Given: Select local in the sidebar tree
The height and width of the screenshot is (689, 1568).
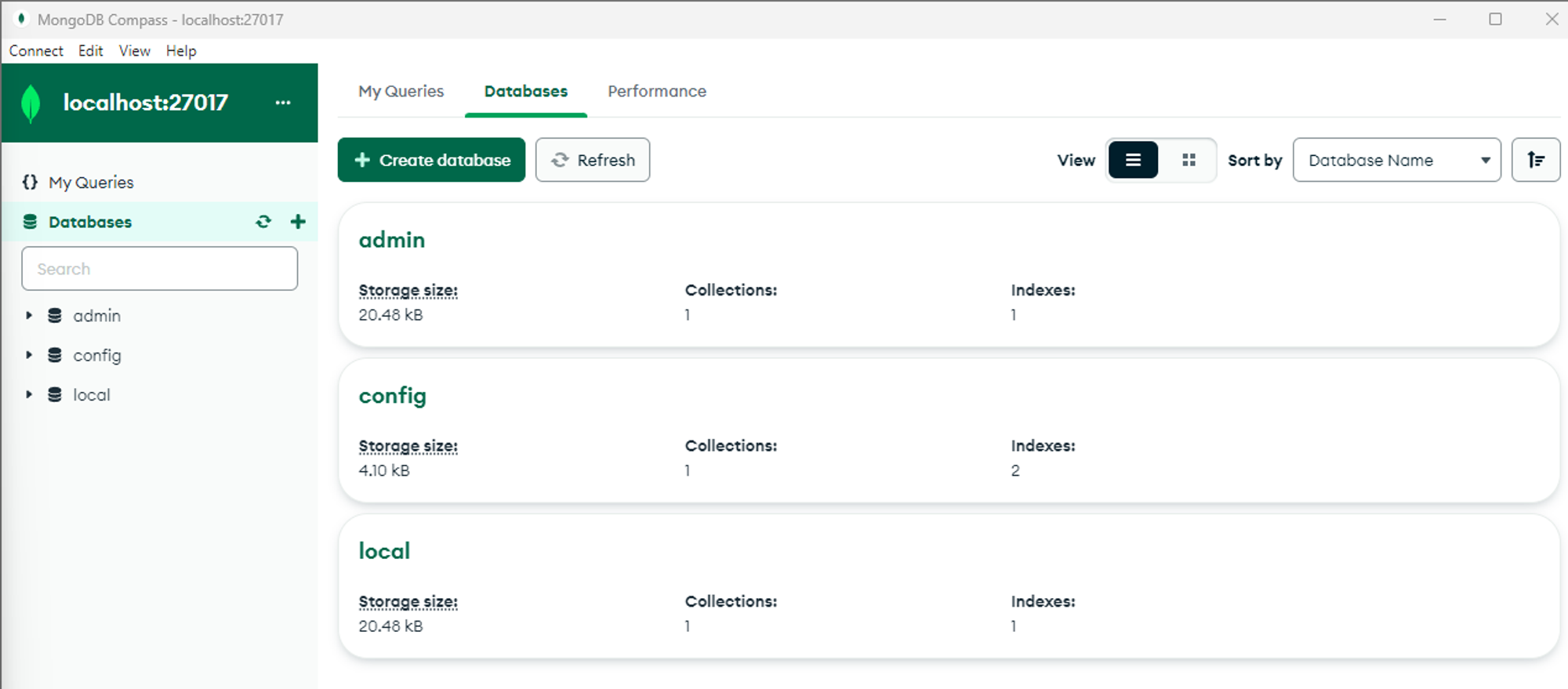Looking at the screenshot, I should [92, 395].
